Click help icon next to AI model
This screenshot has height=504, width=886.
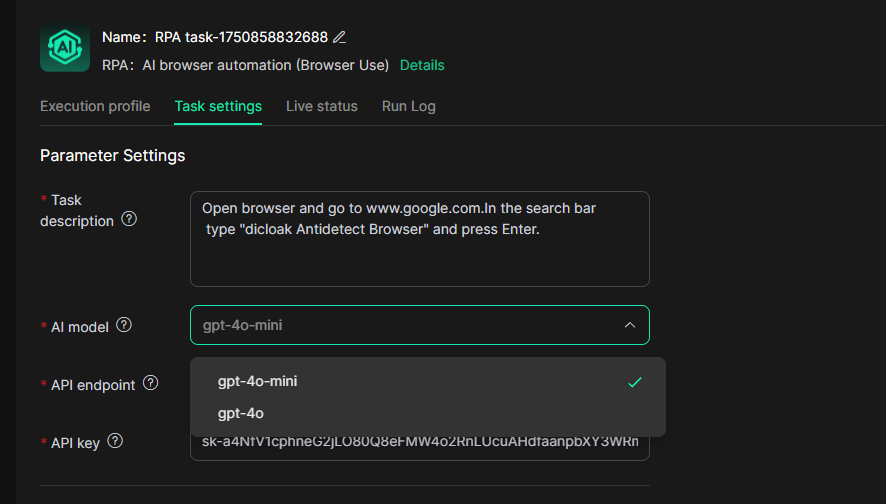[124, 325]
